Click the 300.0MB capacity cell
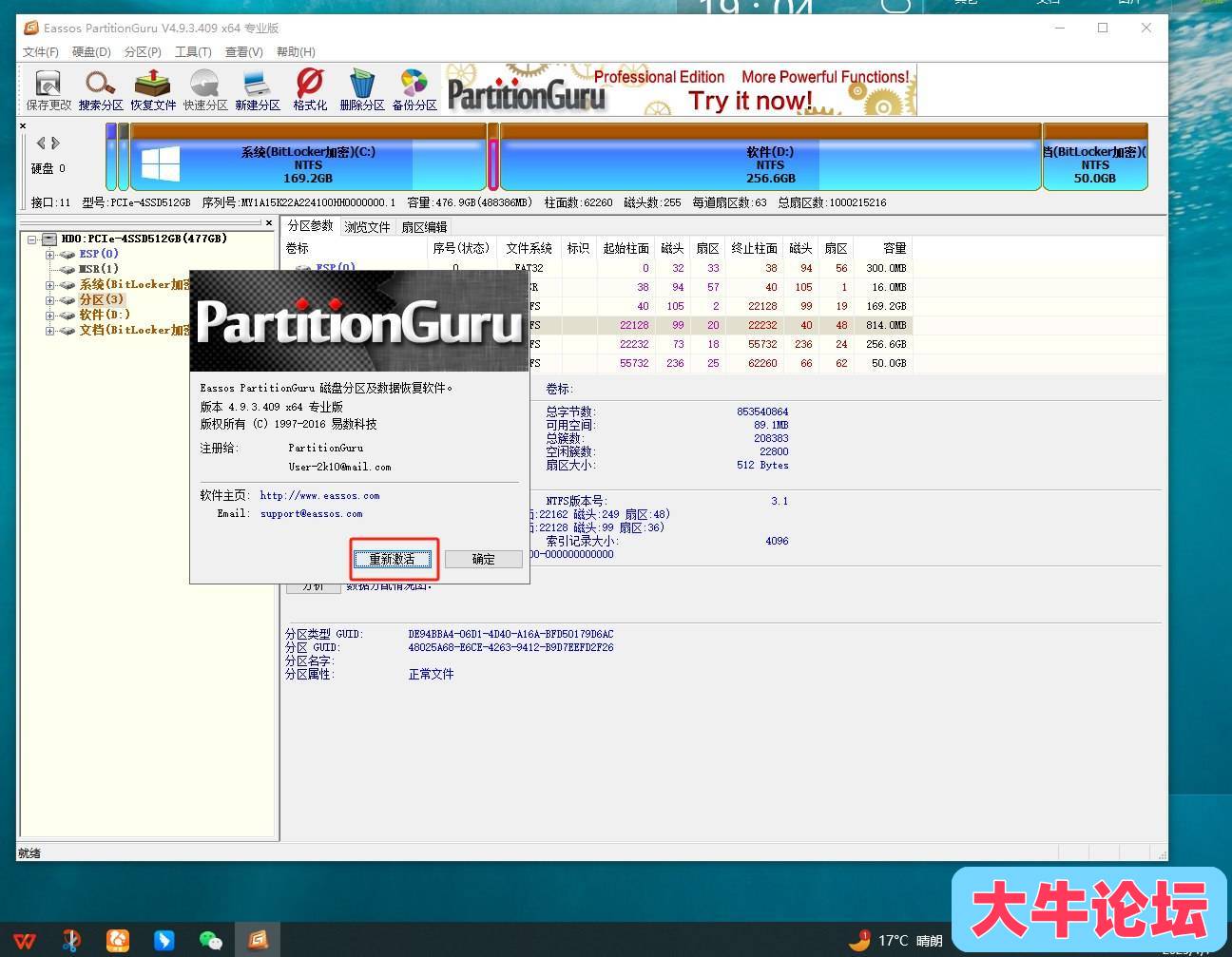 885,268
